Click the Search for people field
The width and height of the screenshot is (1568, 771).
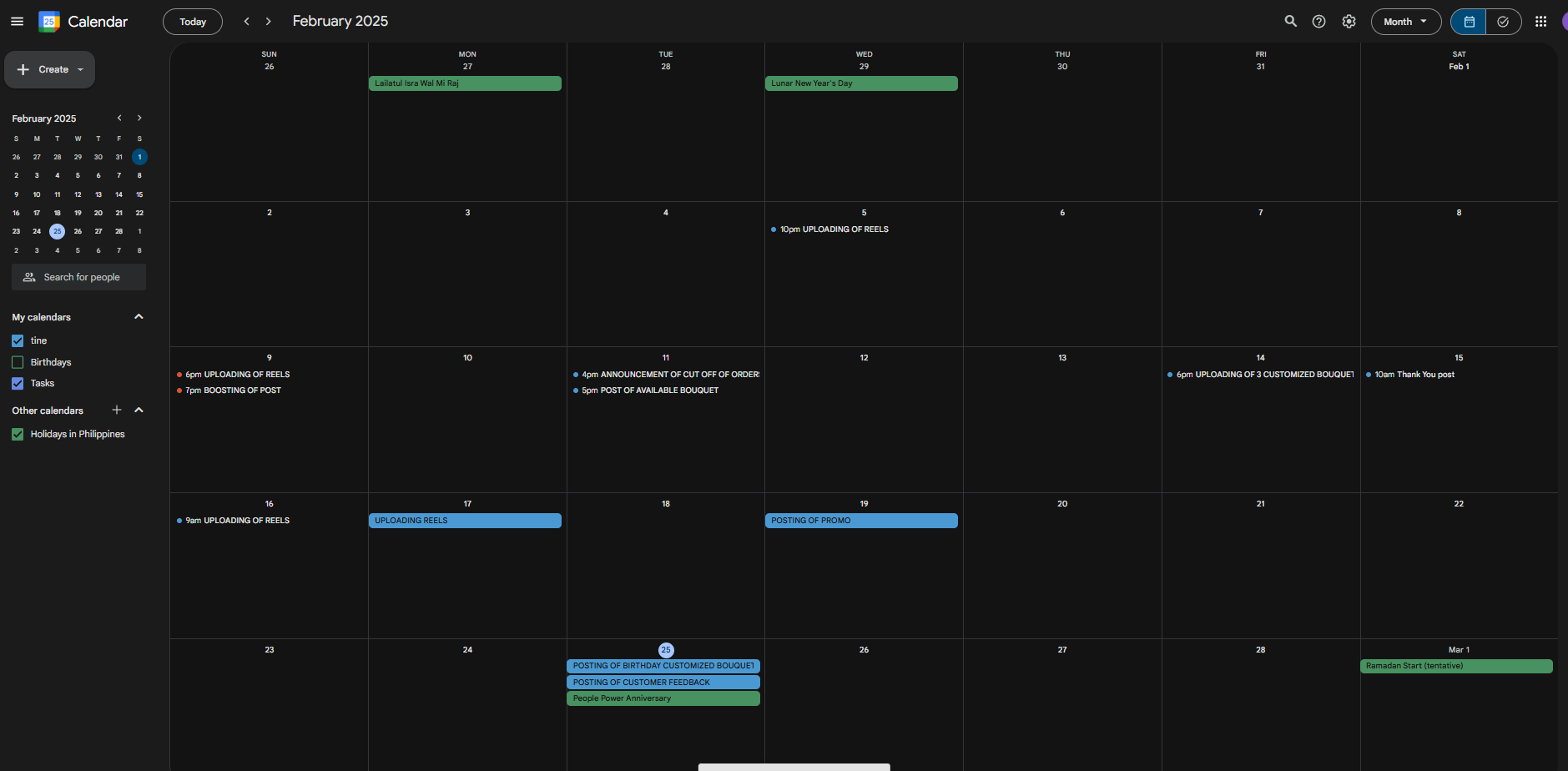coord(78,277)
